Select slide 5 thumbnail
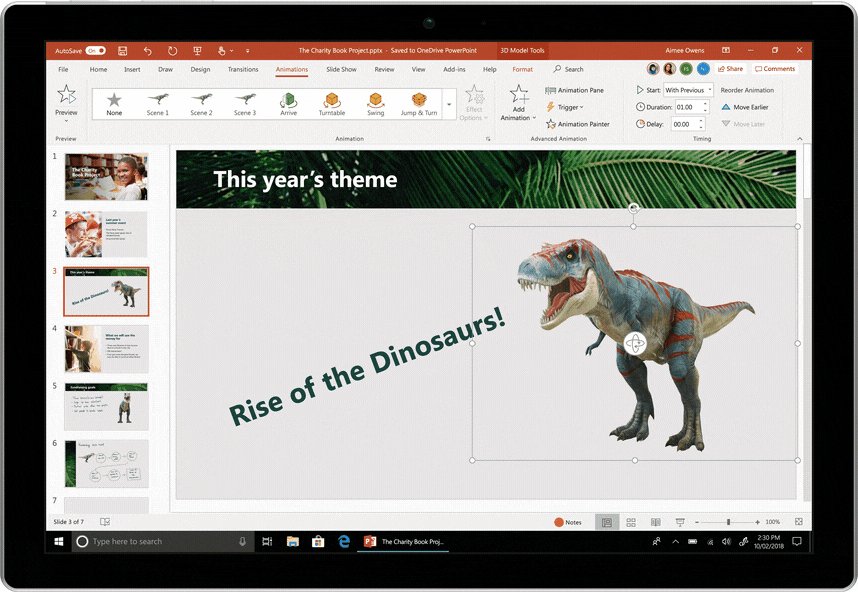This screenshot has width=858, height=592. click(x=106, y=407)
